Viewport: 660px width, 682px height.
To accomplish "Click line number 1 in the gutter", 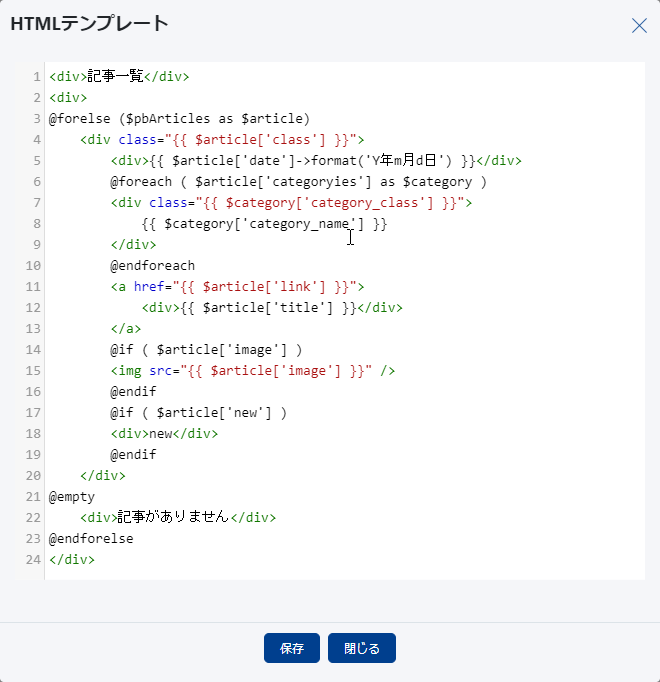I will tap(37, 77).
